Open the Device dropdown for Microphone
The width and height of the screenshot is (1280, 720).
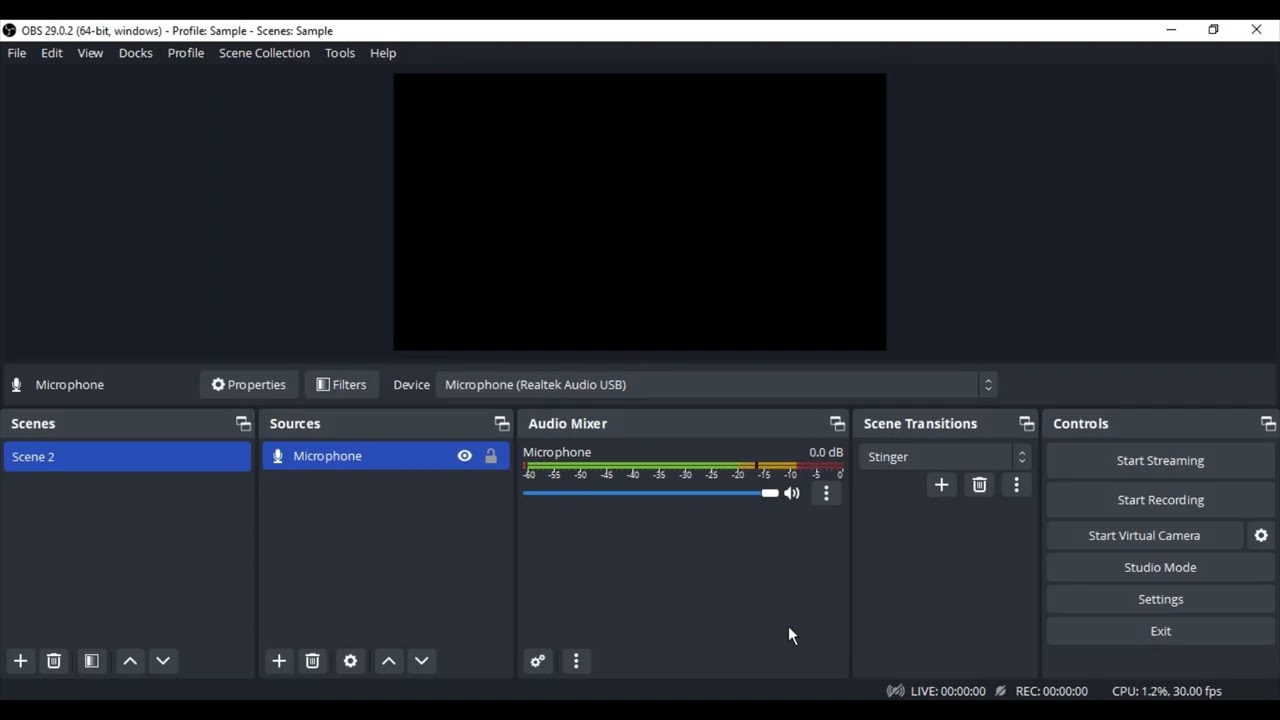[716, 385]
